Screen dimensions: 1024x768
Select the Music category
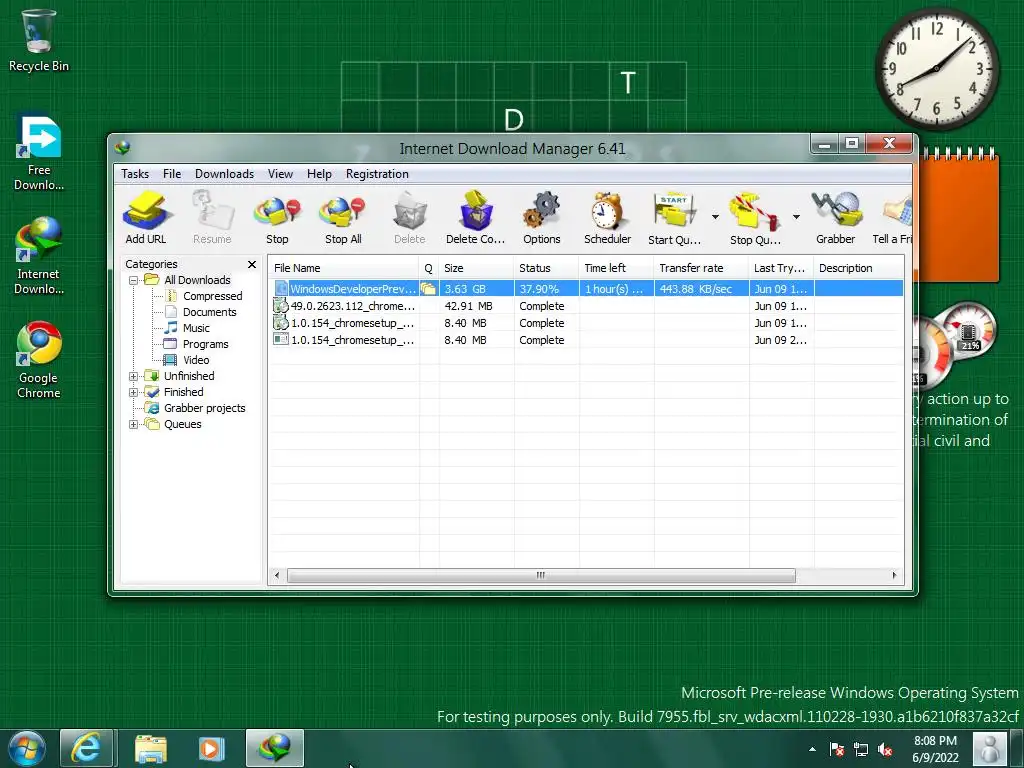(x=196, y=328)
